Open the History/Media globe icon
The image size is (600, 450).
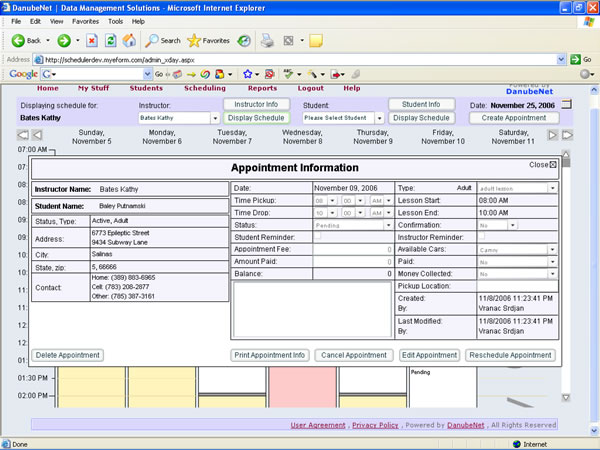pyautogui.click(x=244, y=41)
